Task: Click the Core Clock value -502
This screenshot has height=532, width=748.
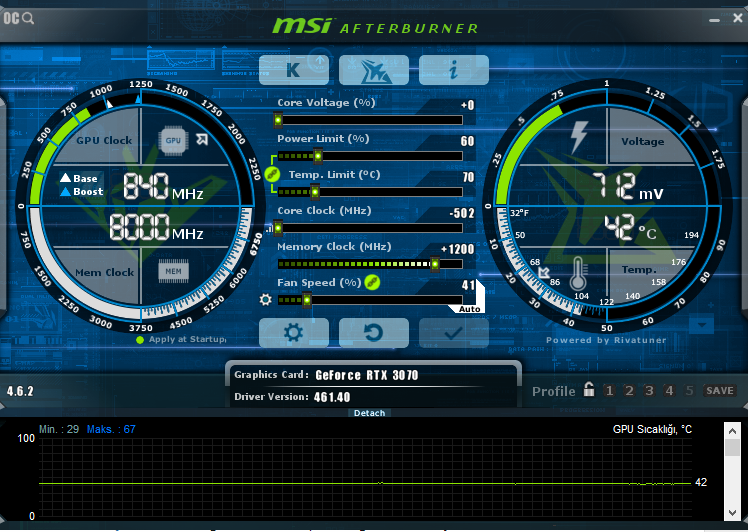Action: click(462, 213)
